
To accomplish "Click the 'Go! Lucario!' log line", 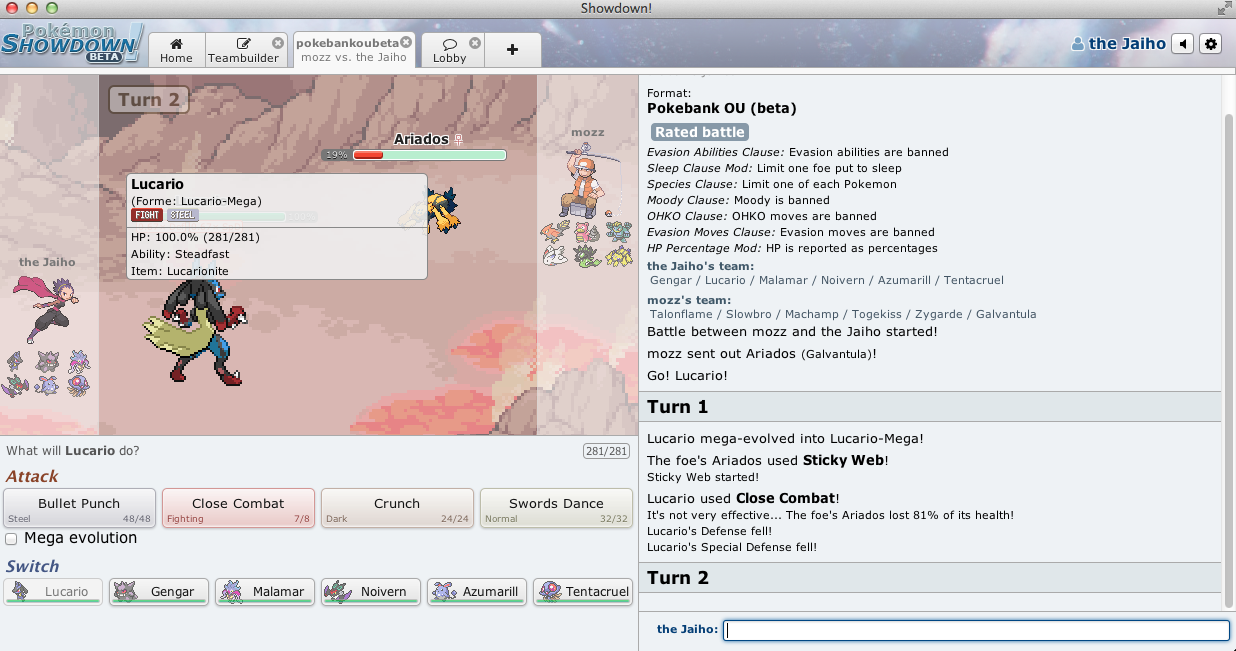I will pos(687,375).
